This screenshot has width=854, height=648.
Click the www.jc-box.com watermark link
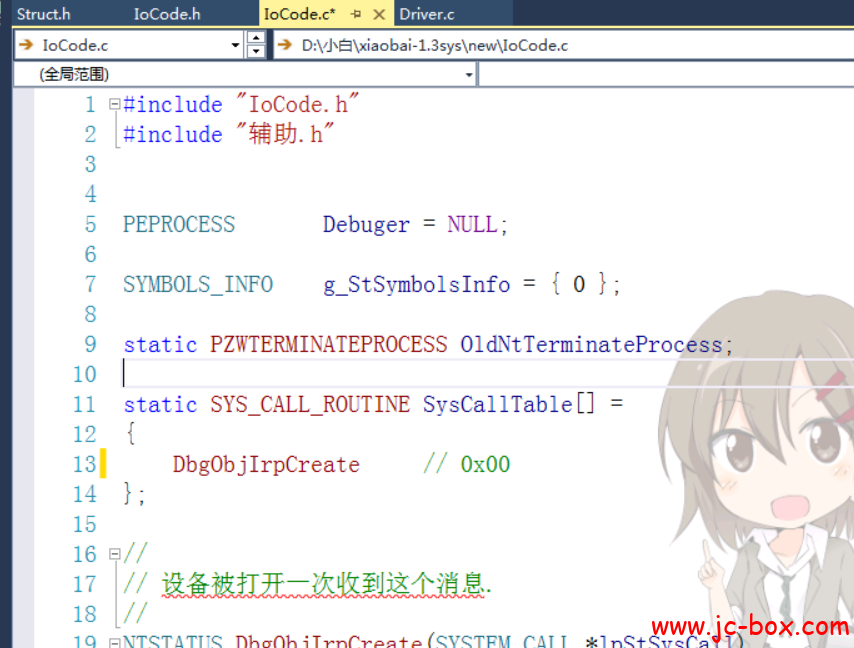tap(749, 627)
